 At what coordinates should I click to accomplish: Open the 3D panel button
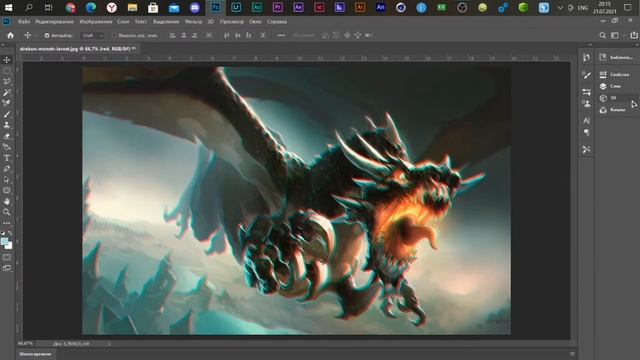coord(608,98)
